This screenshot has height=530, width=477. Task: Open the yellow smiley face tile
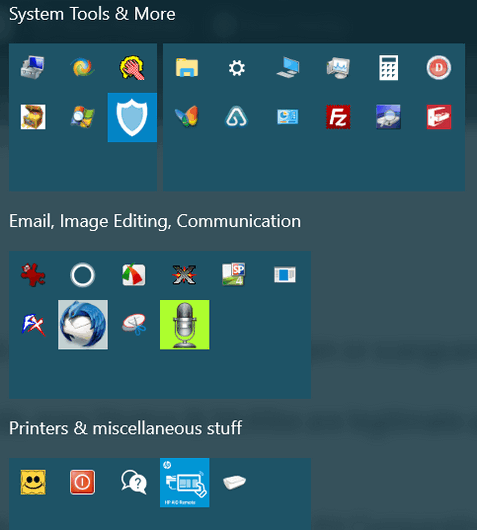pos(33,482)
